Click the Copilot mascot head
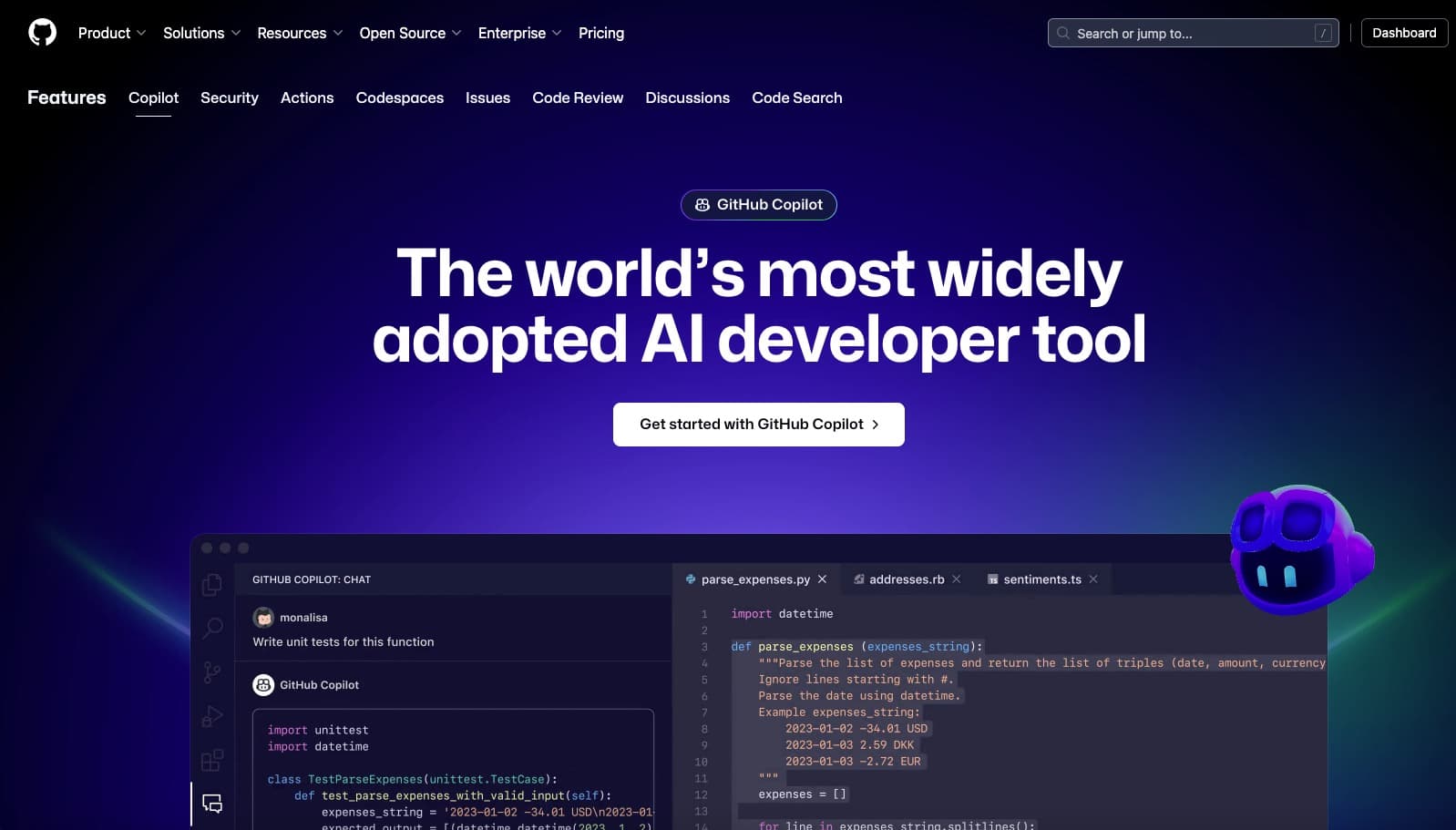 (1302, 549)
